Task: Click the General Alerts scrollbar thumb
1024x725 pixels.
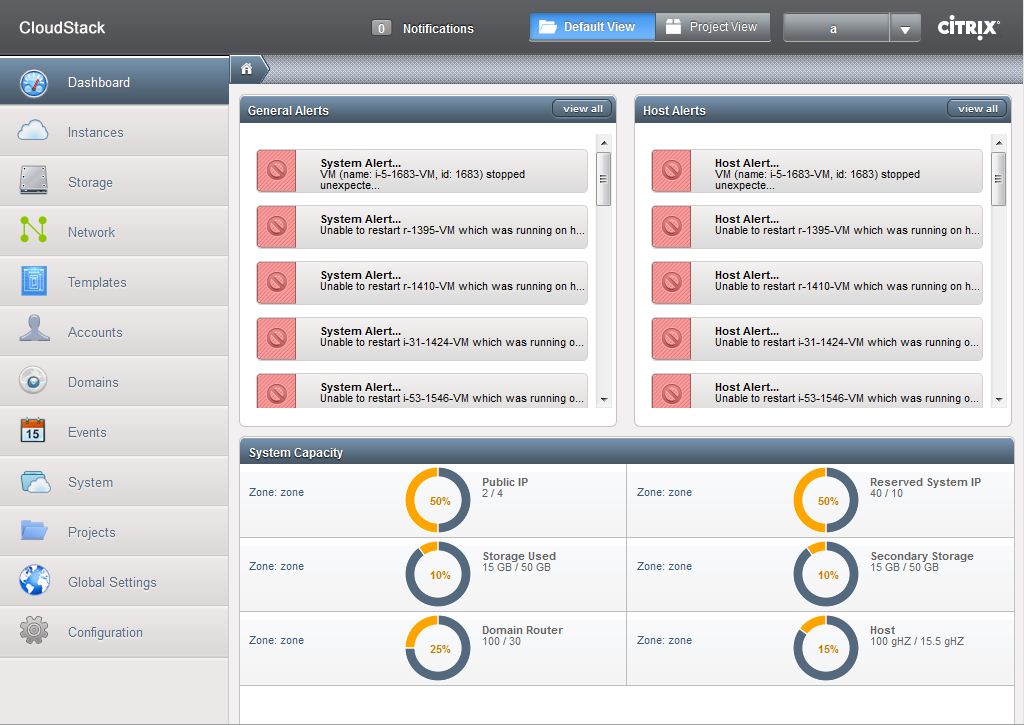Action: [x=603, y=179]
